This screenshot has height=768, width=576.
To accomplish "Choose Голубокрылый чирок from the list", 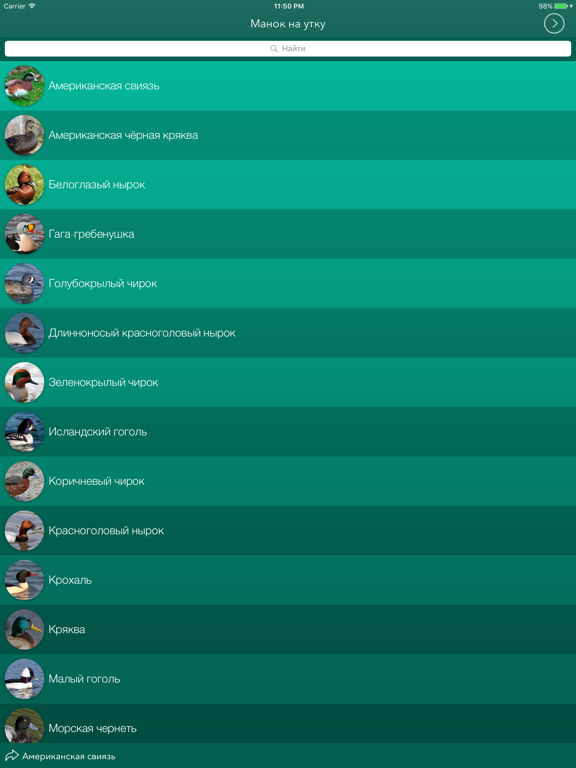I will (x=288, y=284).
